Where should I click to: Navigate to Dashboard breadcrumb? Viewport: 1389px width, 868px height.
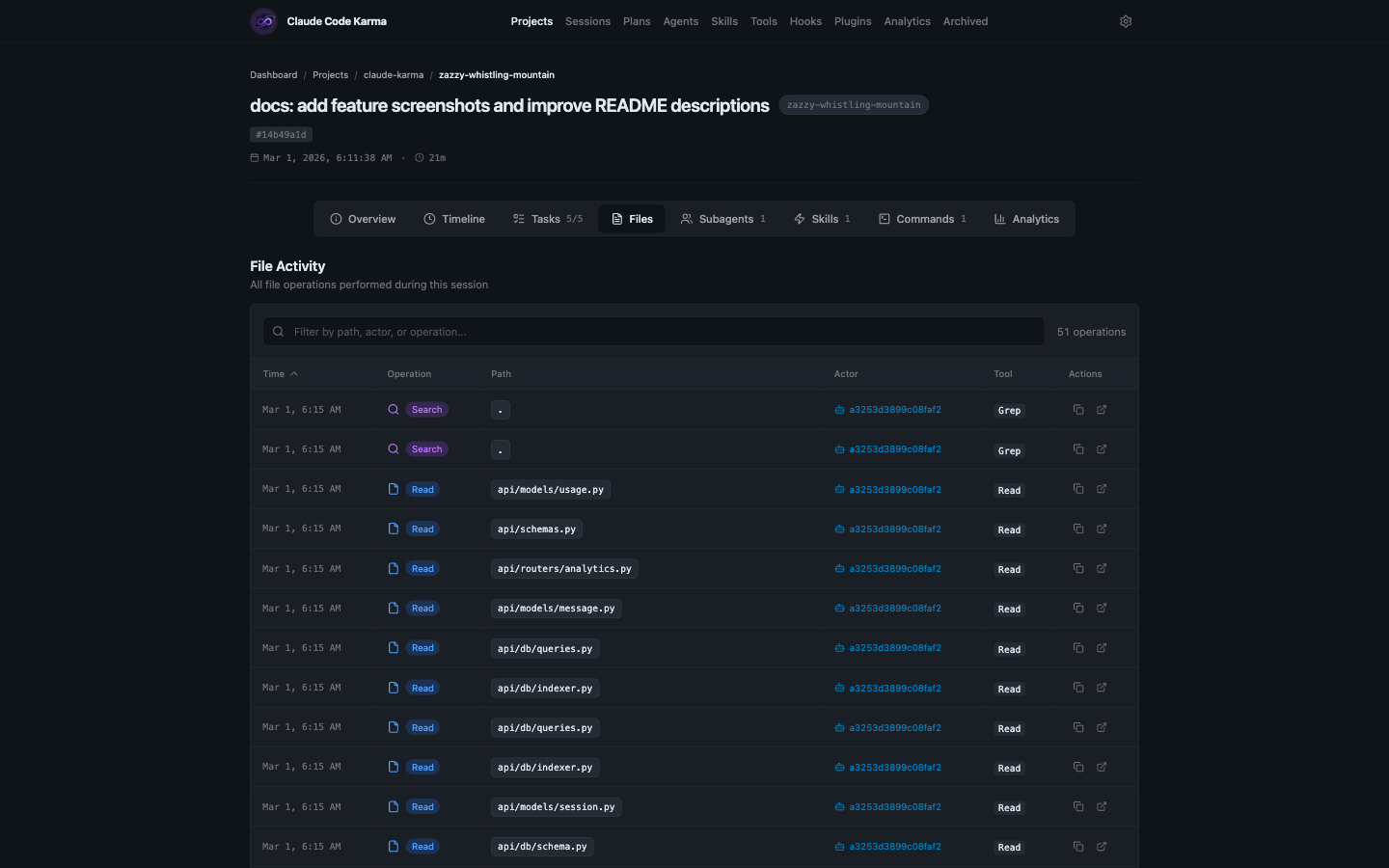point(274,74)
